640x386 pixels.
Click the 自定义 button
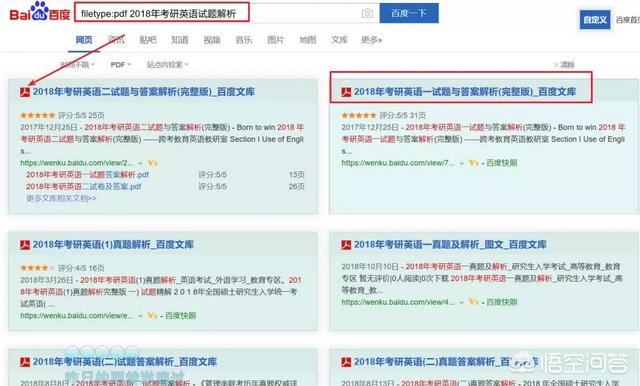tap(595, 20)
